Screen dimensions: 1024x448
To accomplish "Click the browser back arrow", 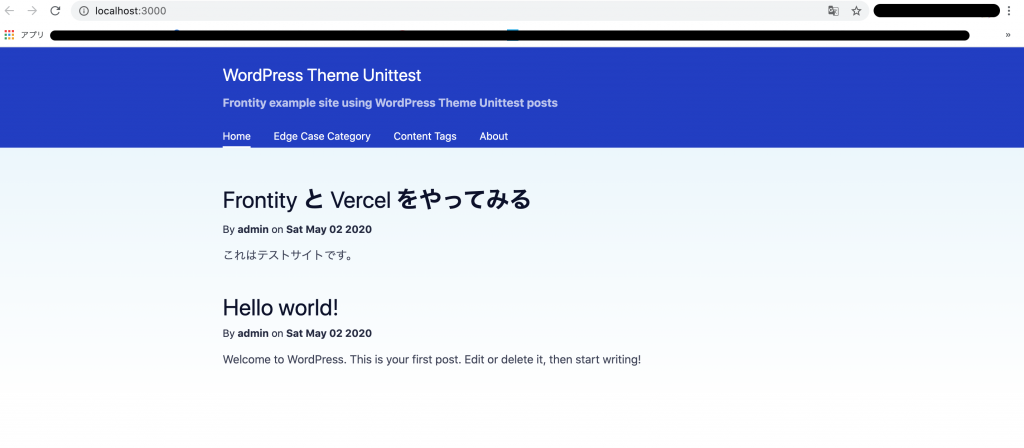I will pos(10,10).
